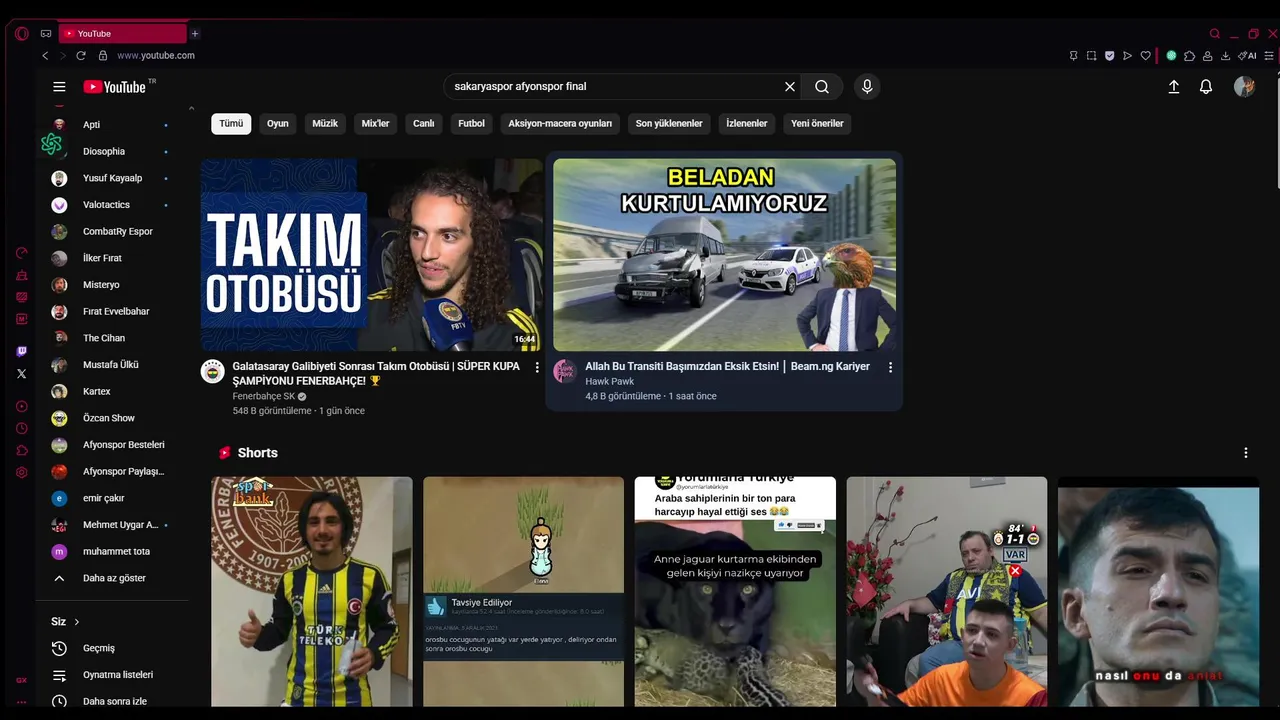The height and width of the screenshot is (720, 1280).
Task: Open Twitch in the Opera sidebar
Action: coord(22,351)
